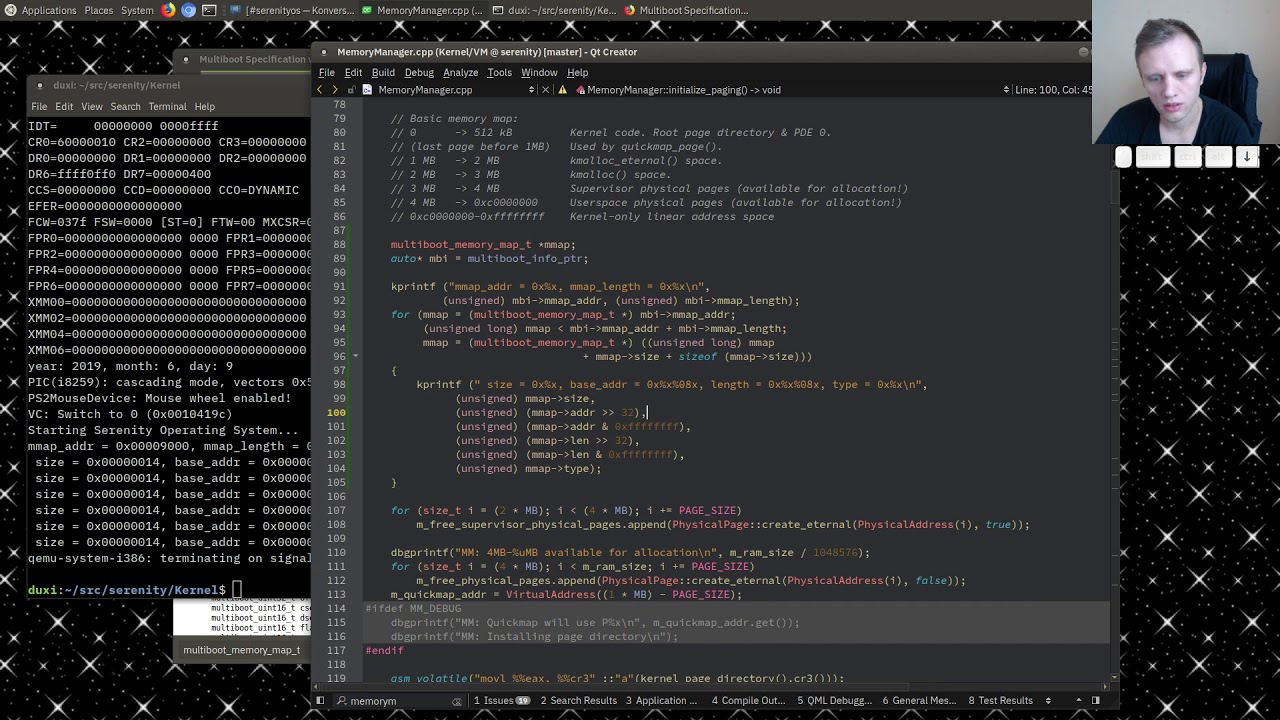Show the Issues output pane
Viewport: 1280px width, 720px height.
[501, 701]
